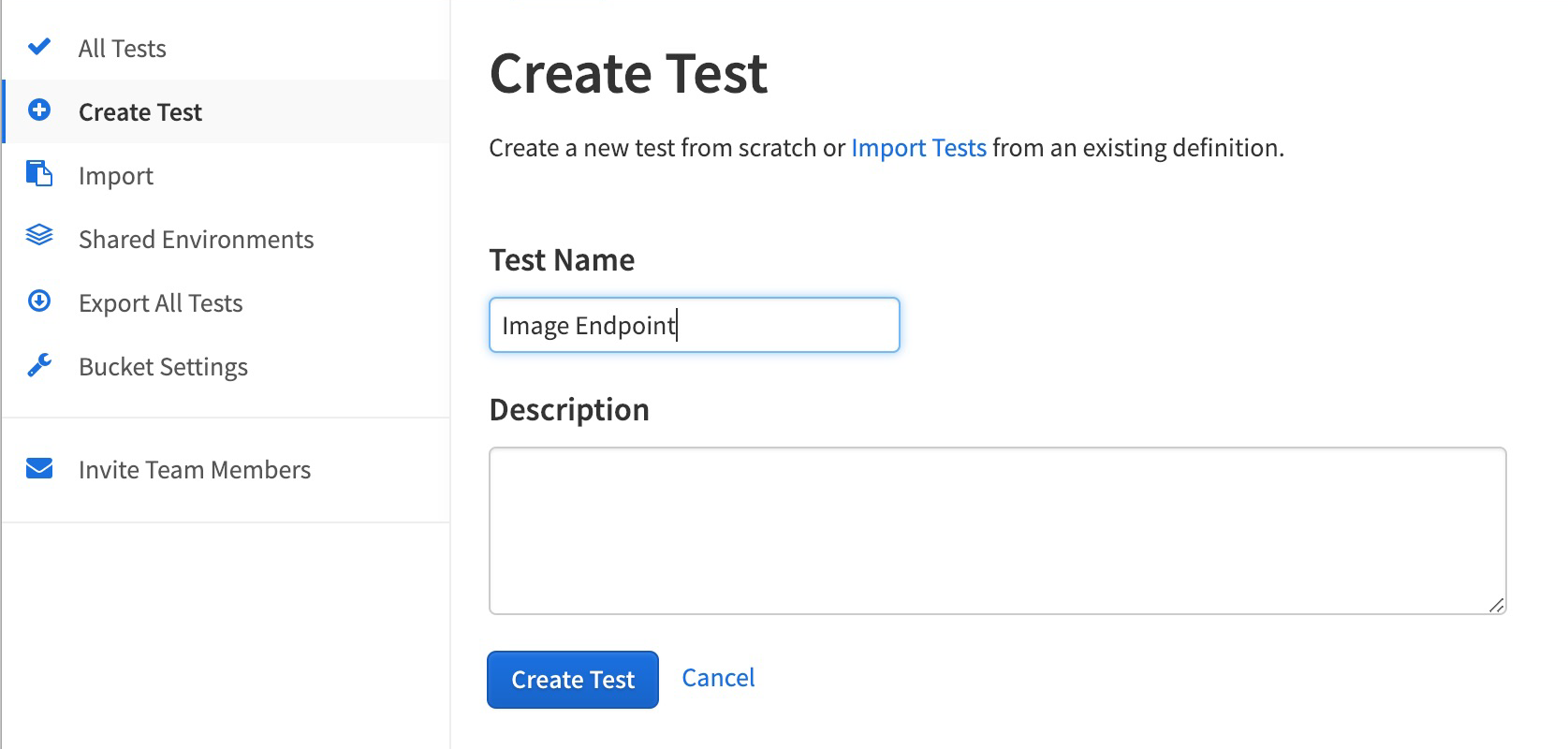Follow the Import Tests hyperlink
Screen dimensions: 1568x749
[x=918, y=148]
